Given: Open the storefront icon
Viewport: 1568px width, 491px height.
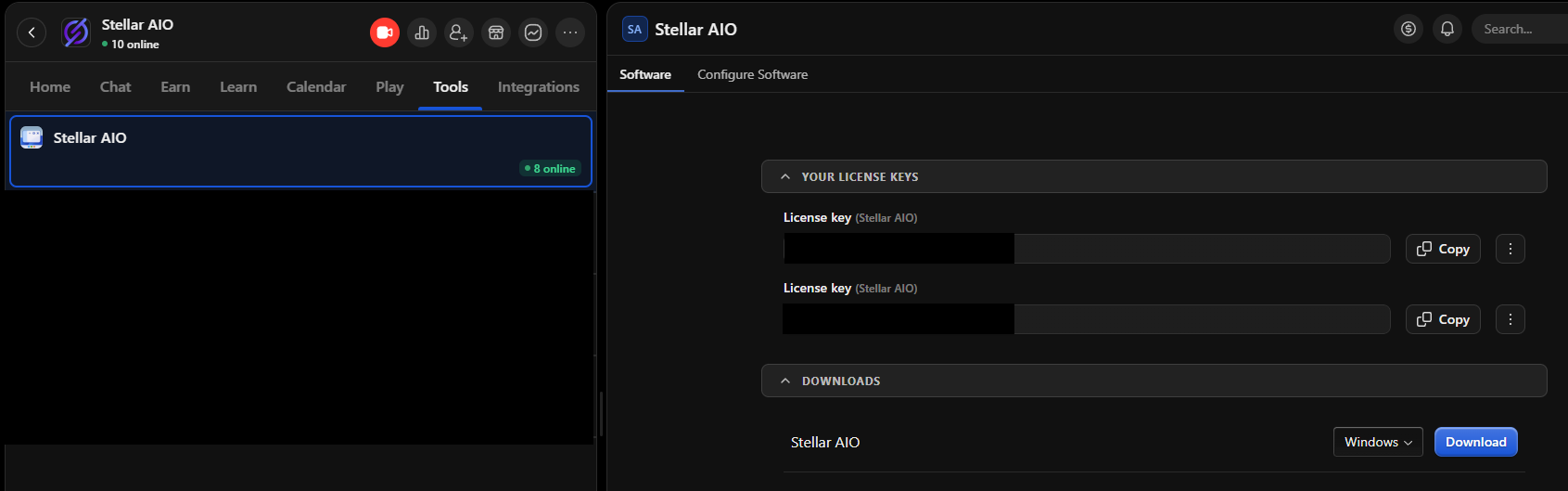Looking at the screenshot, I should tap(496, 32).
